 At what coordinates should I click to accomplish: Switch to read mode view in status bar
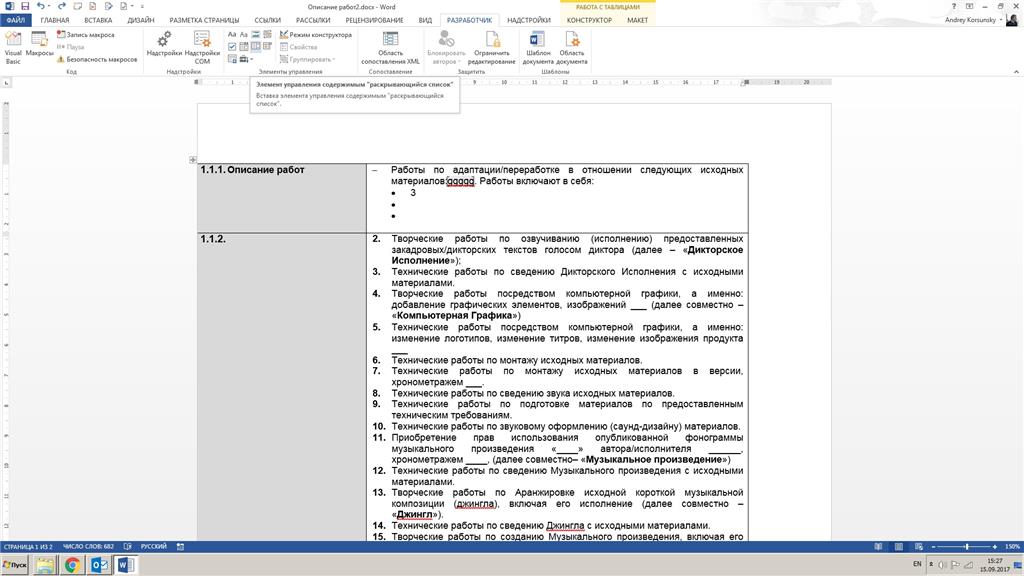878,547
